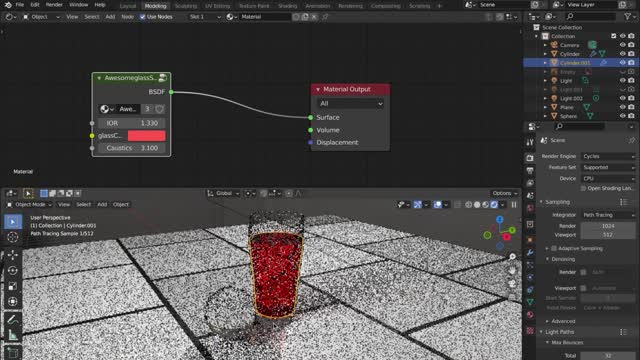Click the IOR 1.330 value slider
Image resolution: width=640 pixels, height=360 pixels.
(131, 123)
